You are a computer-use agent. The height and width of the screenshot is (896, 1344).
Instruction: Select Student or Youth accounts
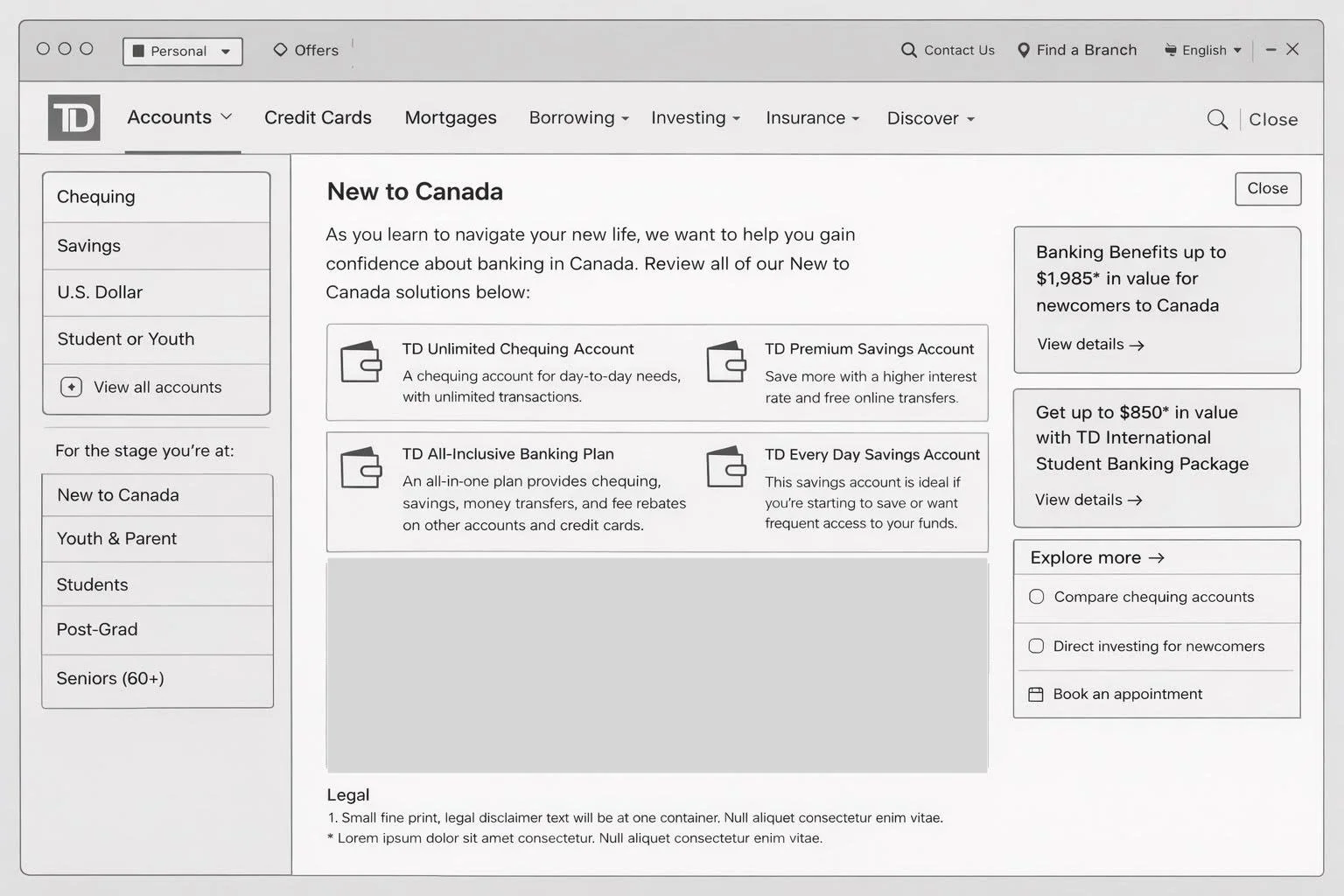(x=157, y=339)
